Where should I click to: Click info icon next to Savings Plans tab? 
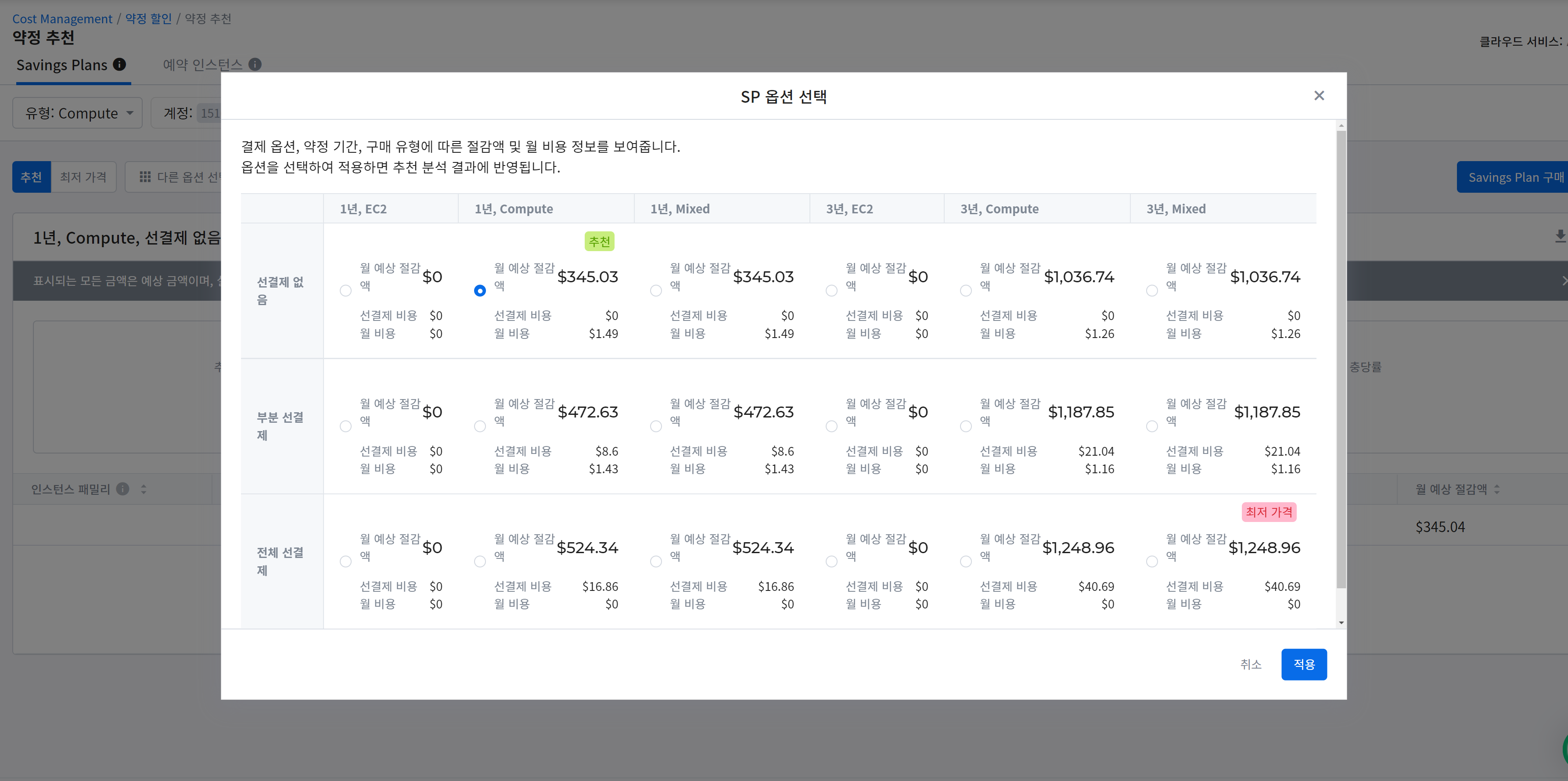coord(120,64)
